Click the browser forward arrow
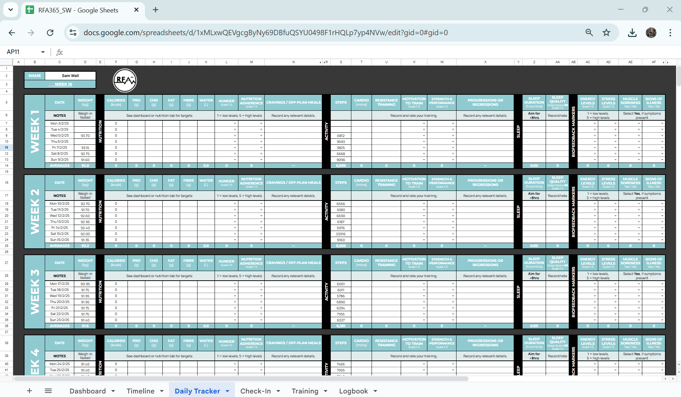This screenshot has width=681, height=397. [x=30, y=33]
